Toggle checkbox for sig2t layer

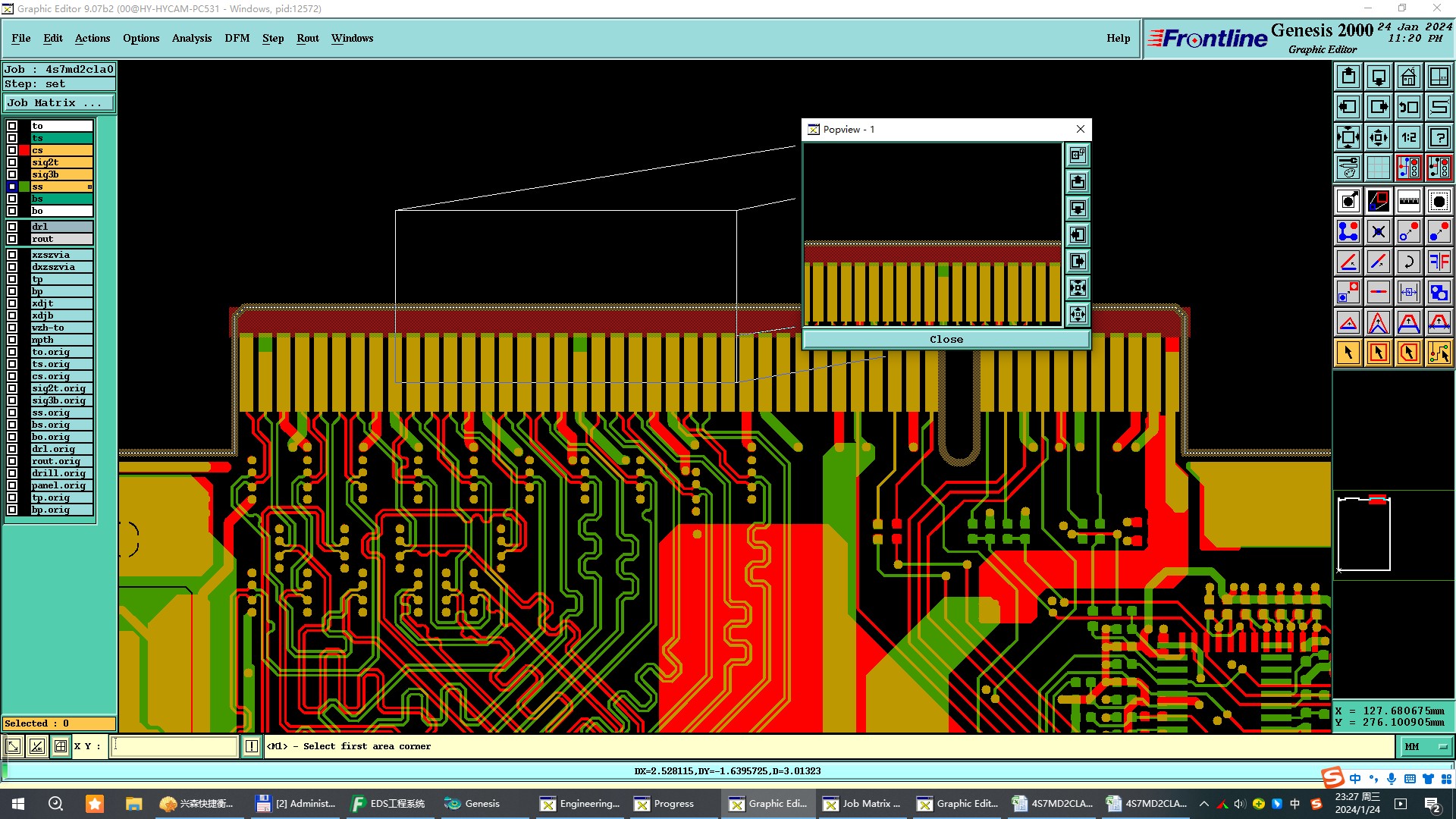(12, 162)
